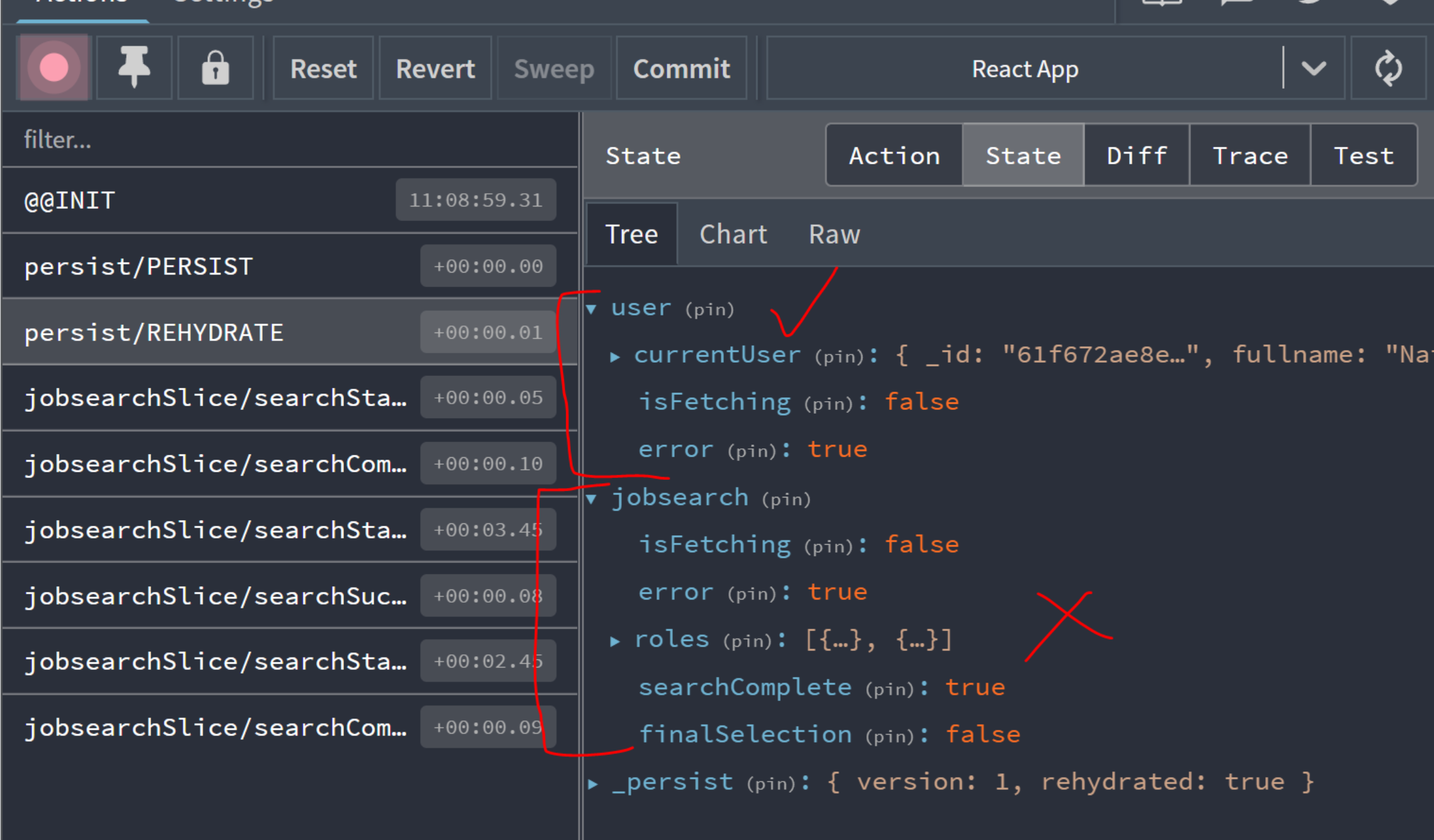1434x840 pixels.
Task: Open the React App instance dropdown chevron
Action: (1314, 68)
